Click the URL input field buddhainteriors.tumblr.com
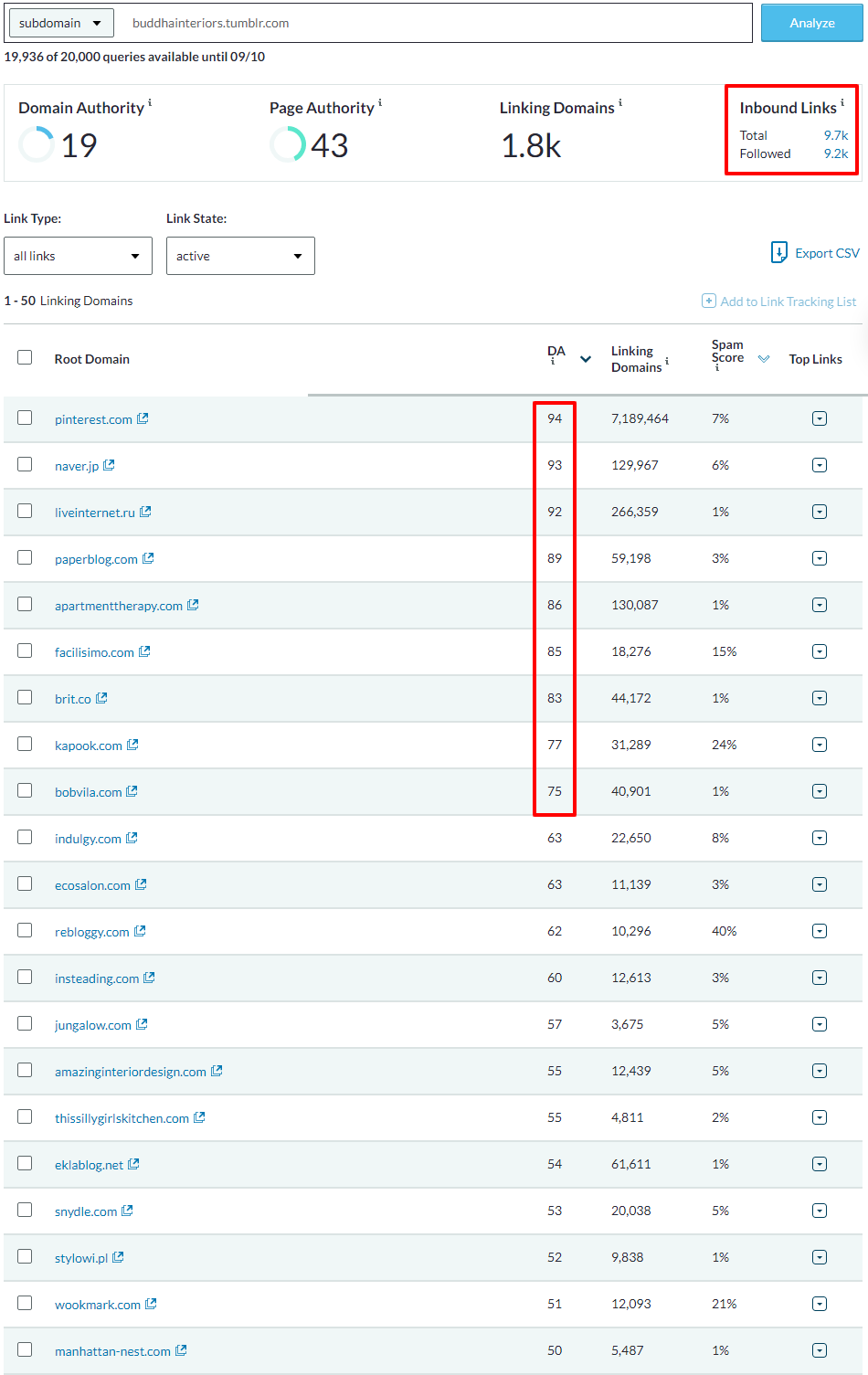The image size is (868, 1375). 437,23
